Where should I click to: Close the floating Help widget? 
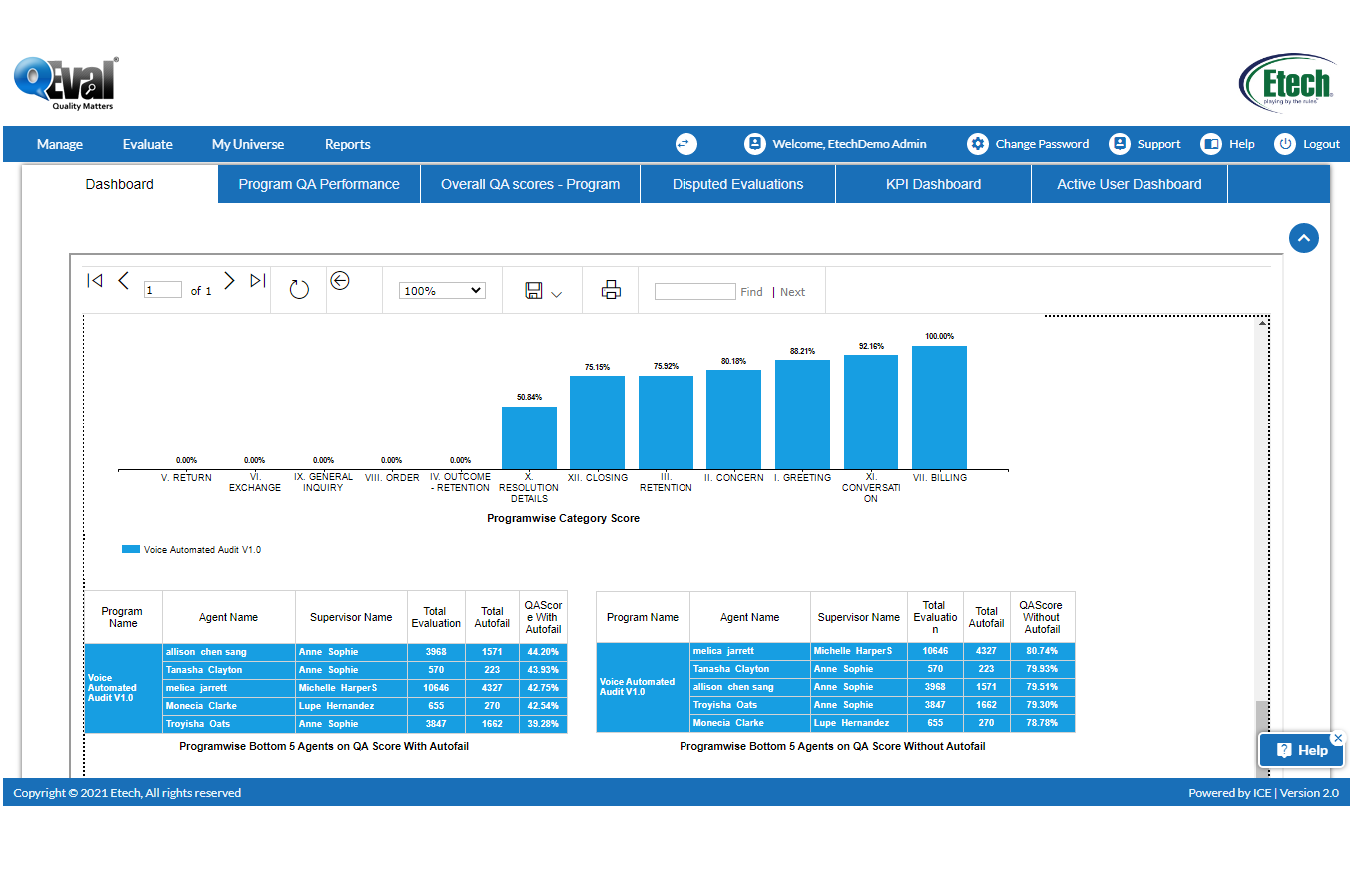(1338, 738)
